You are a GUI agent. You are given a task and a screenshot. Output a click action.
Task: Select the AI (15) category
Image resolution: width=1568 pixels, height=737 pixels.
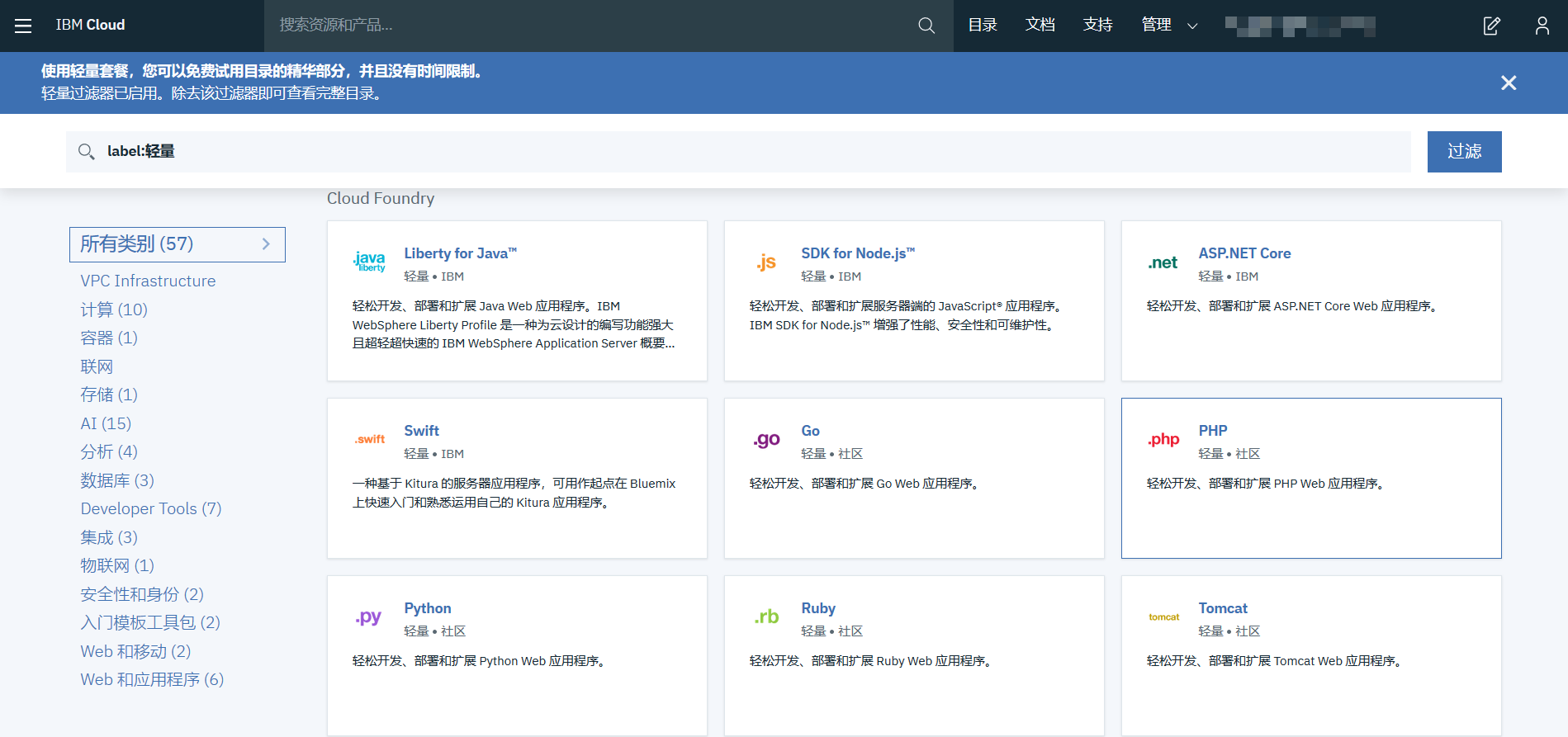point(106,423)
